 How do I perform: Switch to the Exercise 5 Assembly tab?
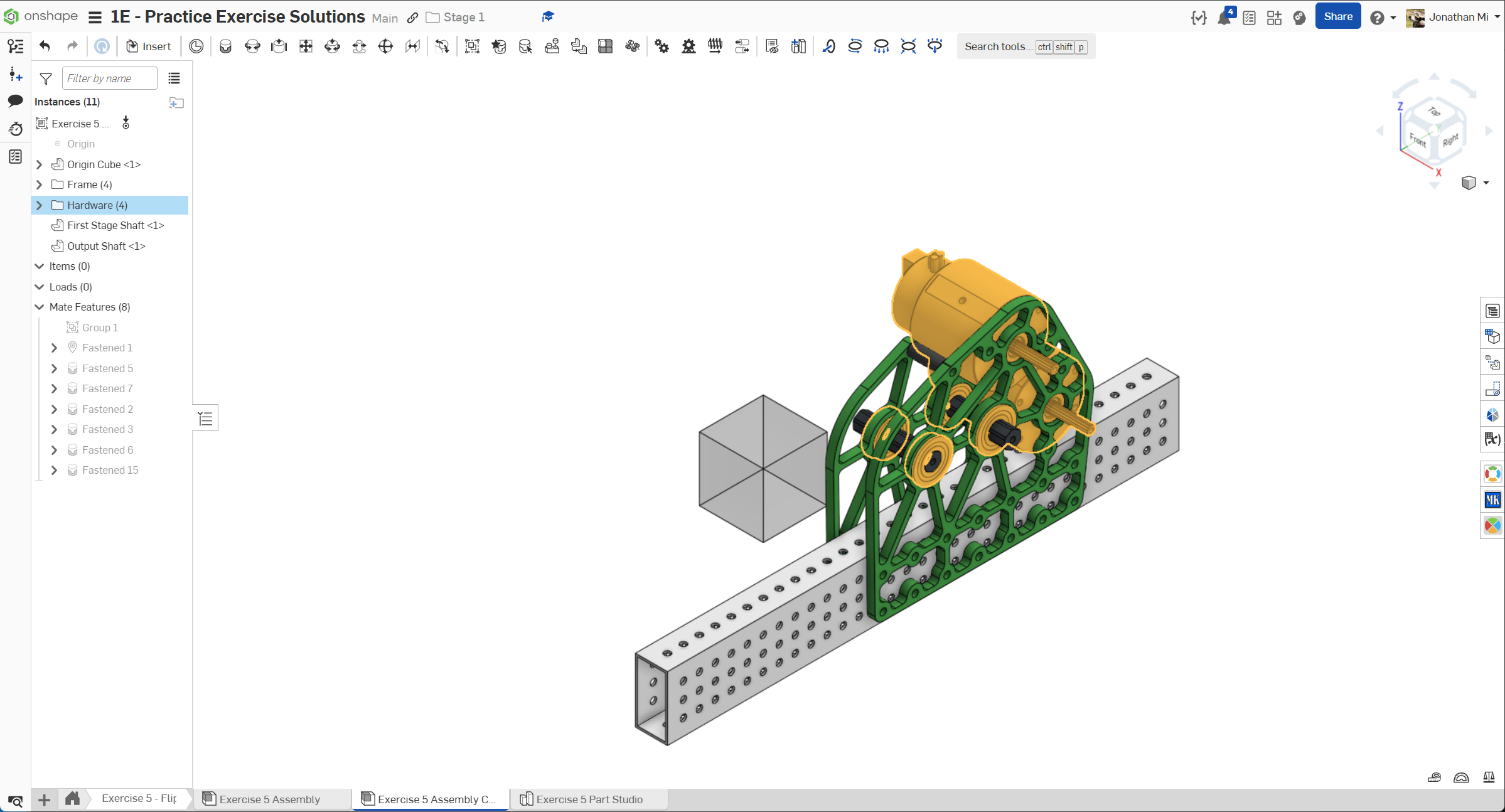(x=270, y=799)
